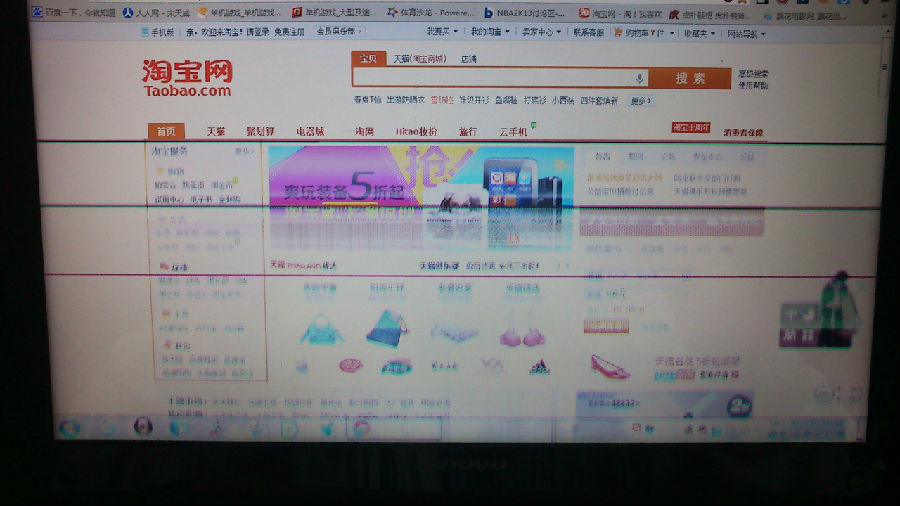Click the teal handbag product image
The image size is (900, 506).
coord(321,330)
